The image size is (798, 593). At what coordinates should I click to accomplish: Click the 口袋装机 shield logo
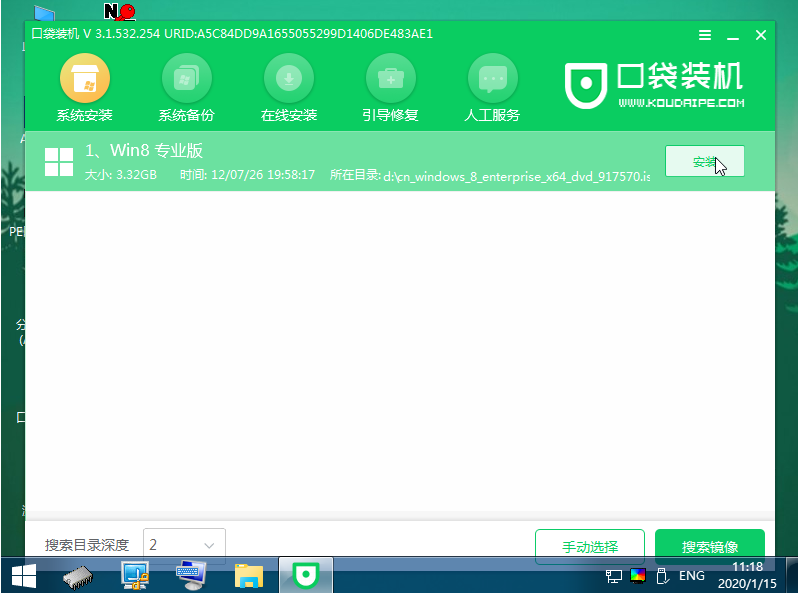(586, 85)
